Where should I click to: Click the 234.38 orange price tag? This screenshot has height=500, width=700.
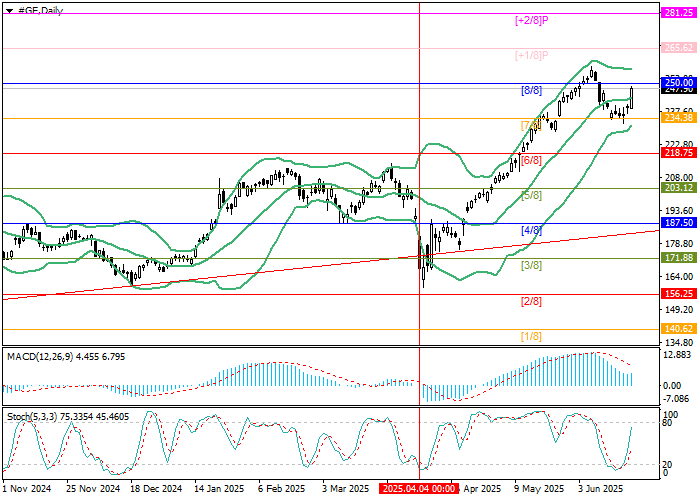(x=679, y=118)
